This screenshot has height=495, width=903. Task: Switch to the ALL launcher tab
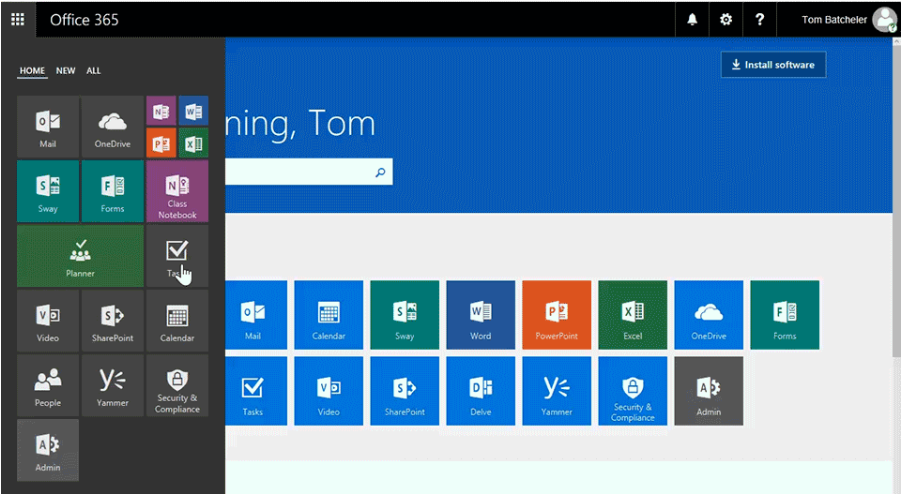coord(93,71)
